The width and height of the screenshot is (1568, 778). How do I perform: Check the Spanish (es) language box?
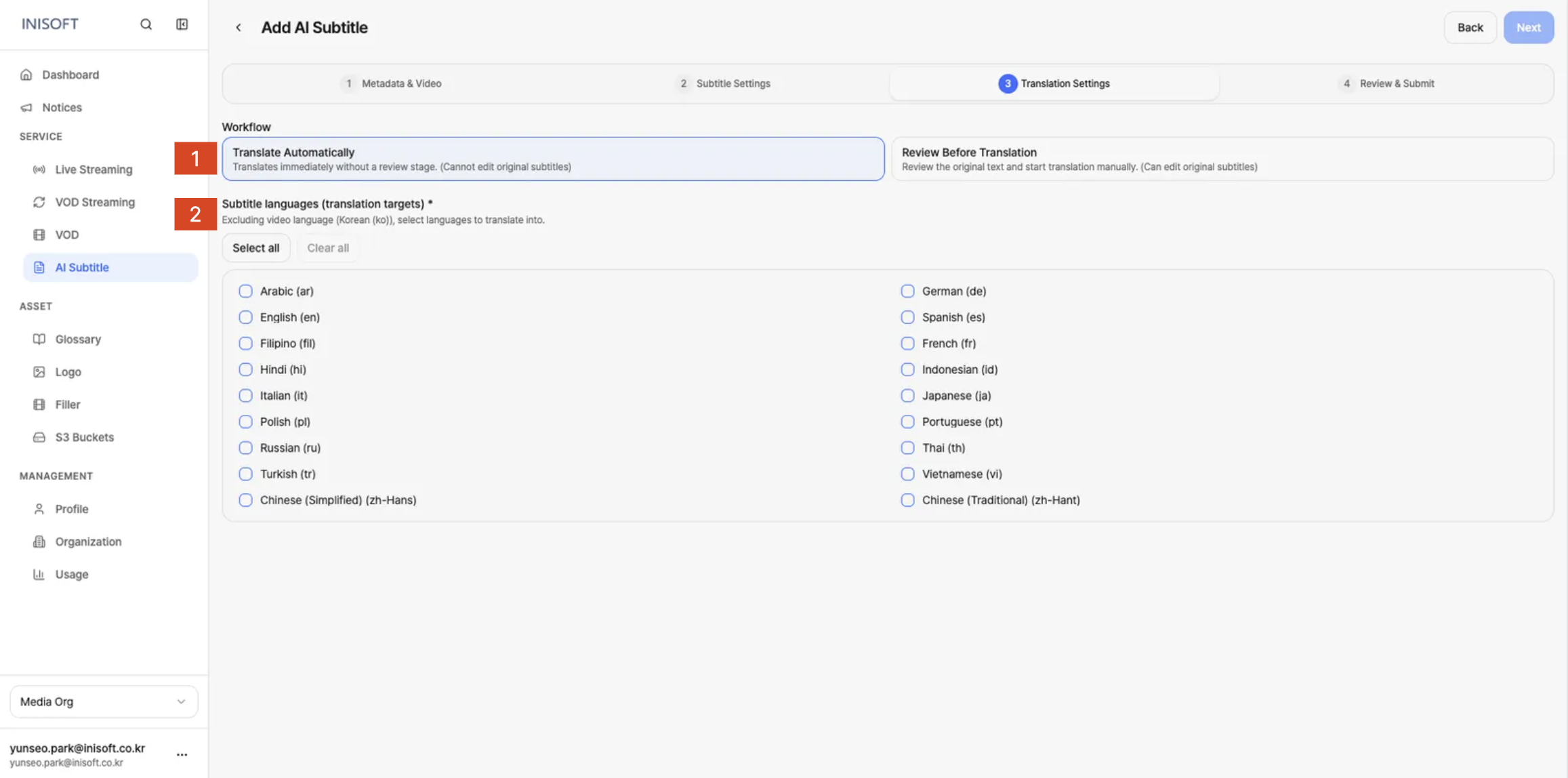pyautogui.click(x=907, y=317)
